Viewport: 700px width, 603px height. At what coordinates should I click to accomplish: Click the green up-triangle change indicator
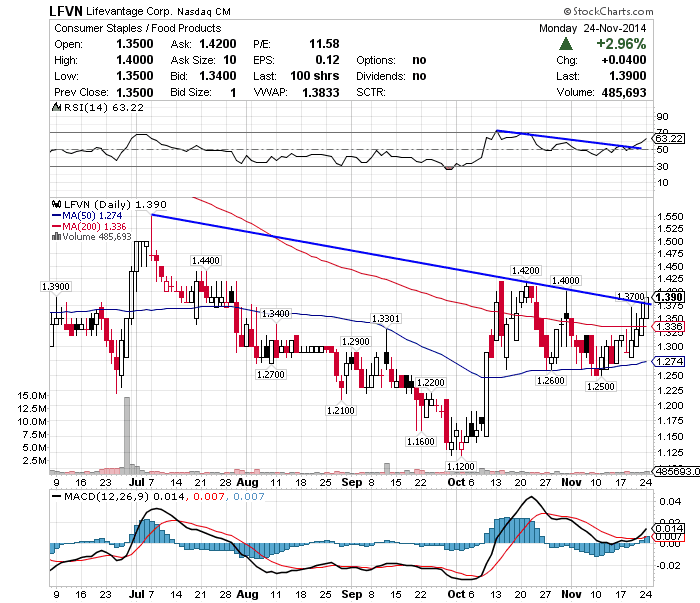[566, 44]
